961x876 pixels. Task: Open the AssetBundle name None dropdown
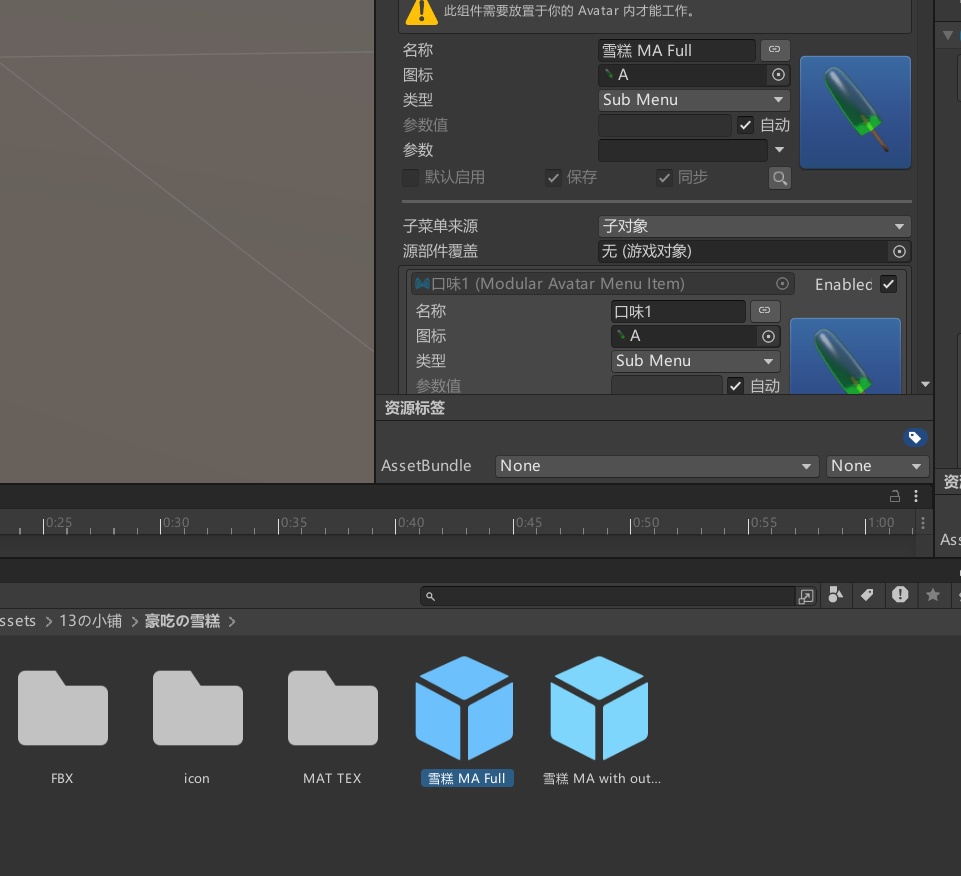click(x=656, y=466)
